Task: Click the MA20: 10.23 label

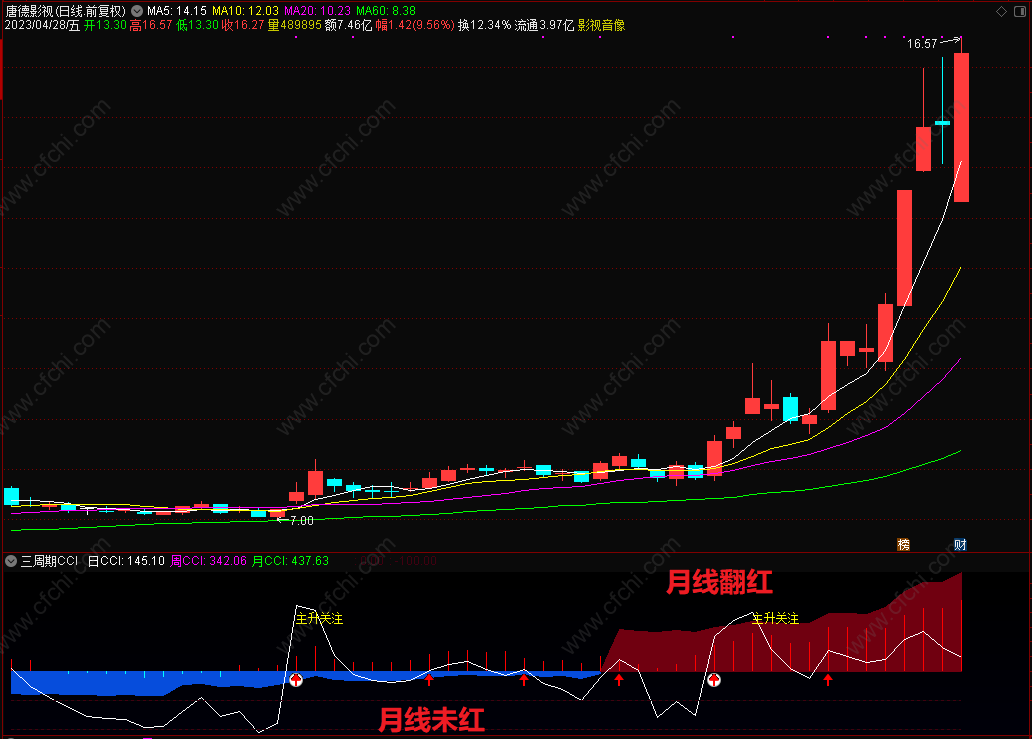Action: coord(317,11)
